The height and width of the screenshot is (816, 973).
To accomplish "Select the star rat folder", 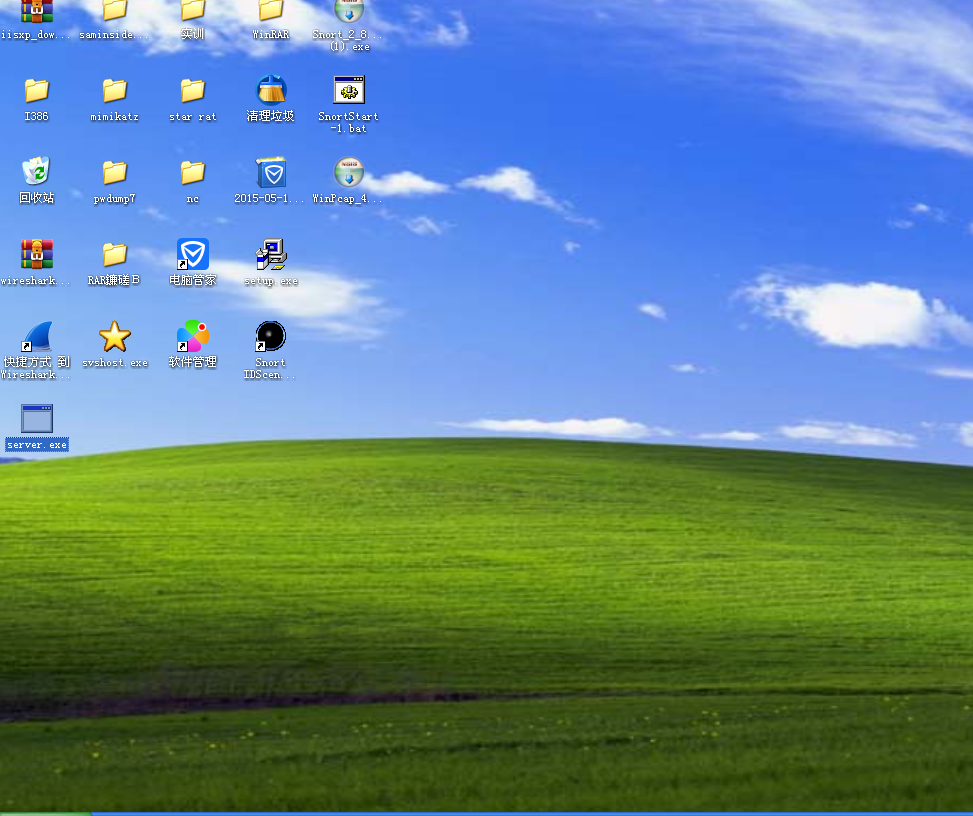I will pos(193,91).
